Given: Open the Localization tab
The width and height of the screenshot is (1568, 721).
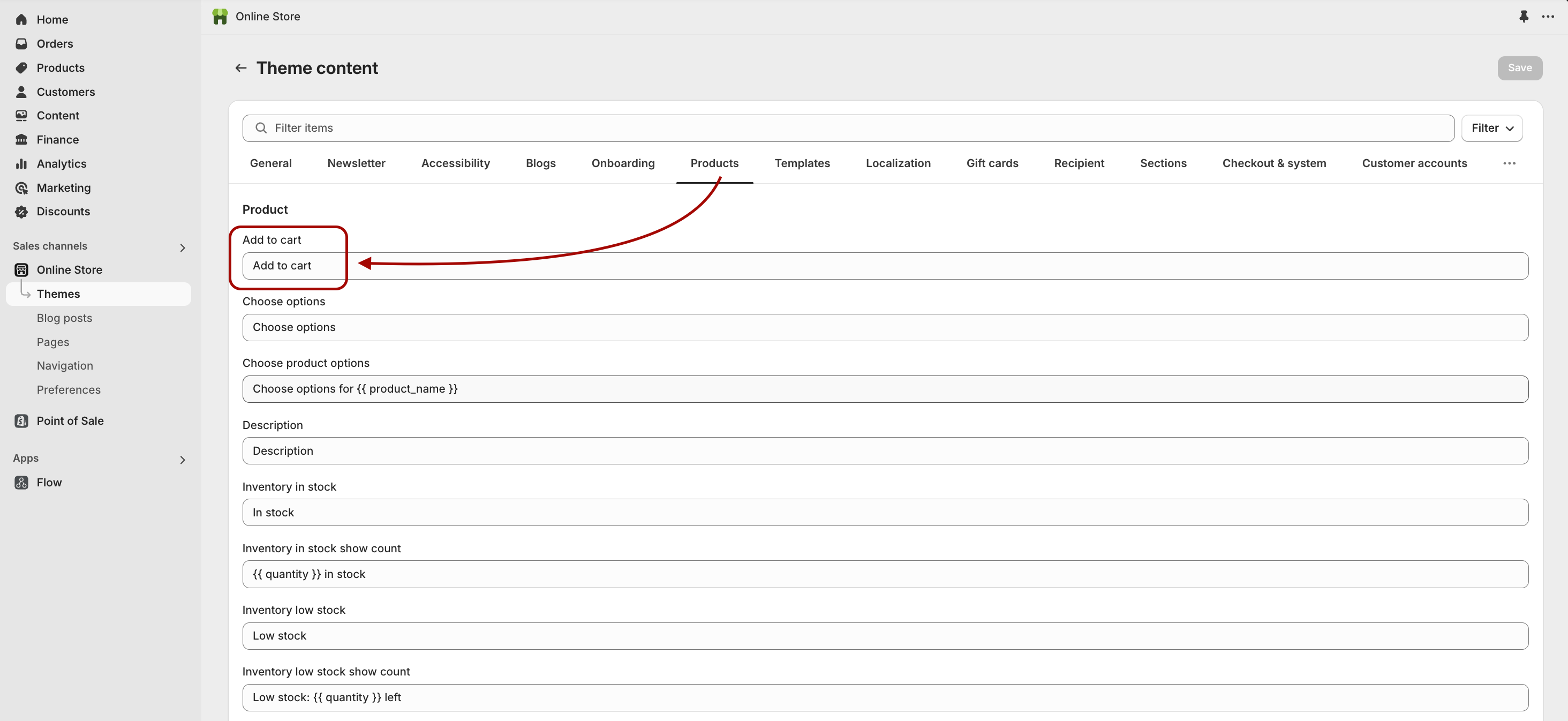Looking at the screenshot, I should [x=898, y=163].
